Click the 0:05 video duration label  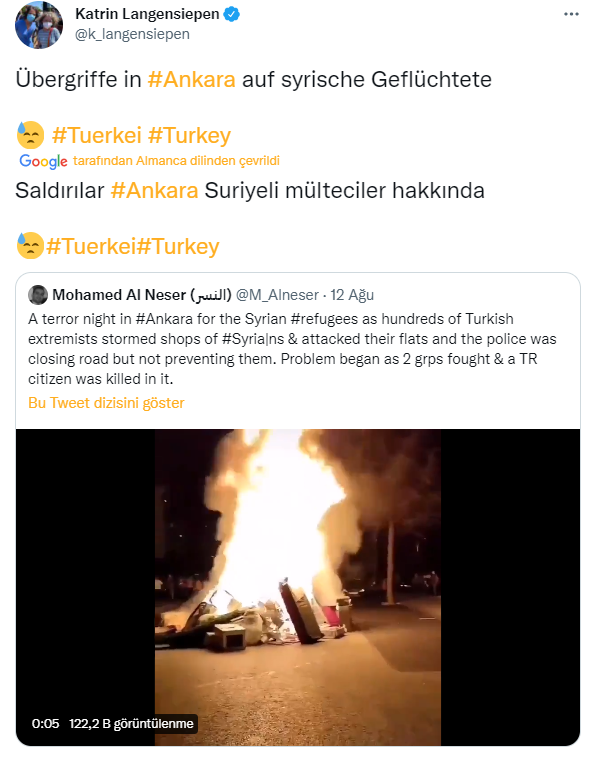coord(45,724)
